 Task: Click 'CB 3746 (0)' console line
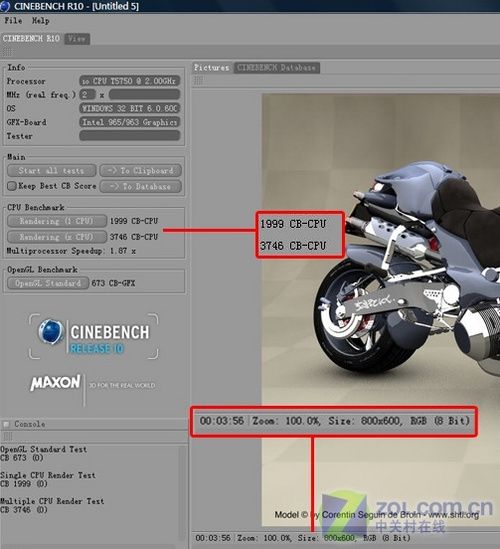pyautogui.click(x=24, y=509)
